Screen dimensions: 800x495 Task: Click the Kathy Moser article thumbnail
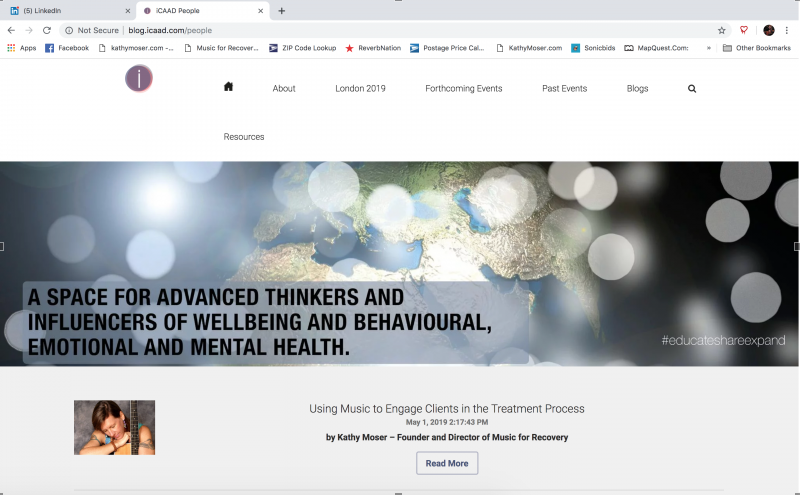[114, 427]
